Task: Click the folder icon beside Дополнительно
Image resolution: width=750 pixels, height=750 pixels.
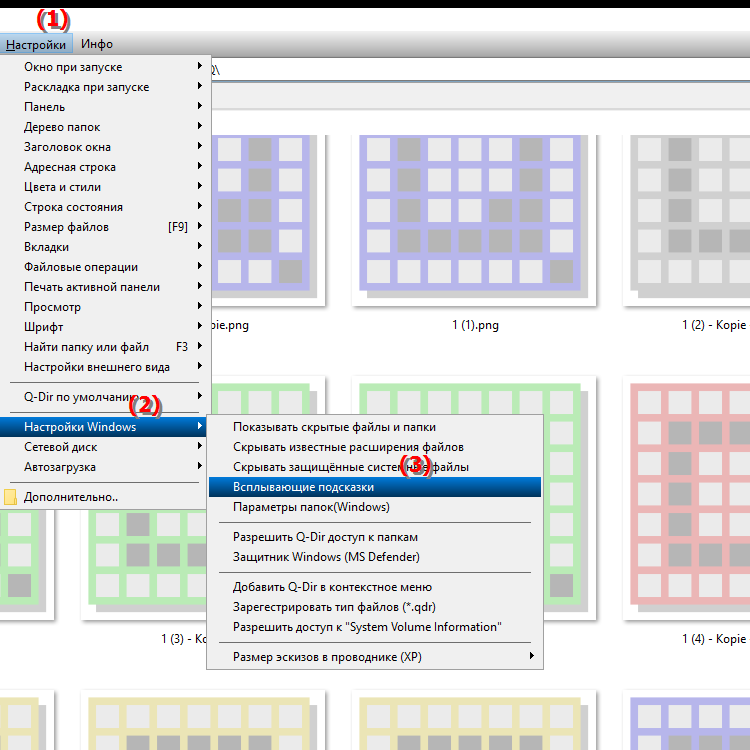Action: click(10, 497)
